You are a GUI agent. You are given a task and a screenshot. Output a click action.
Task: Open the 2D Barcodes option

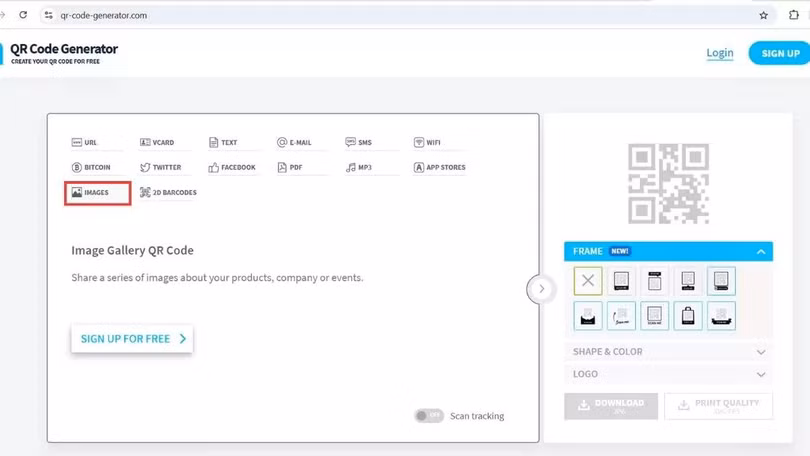168,193
